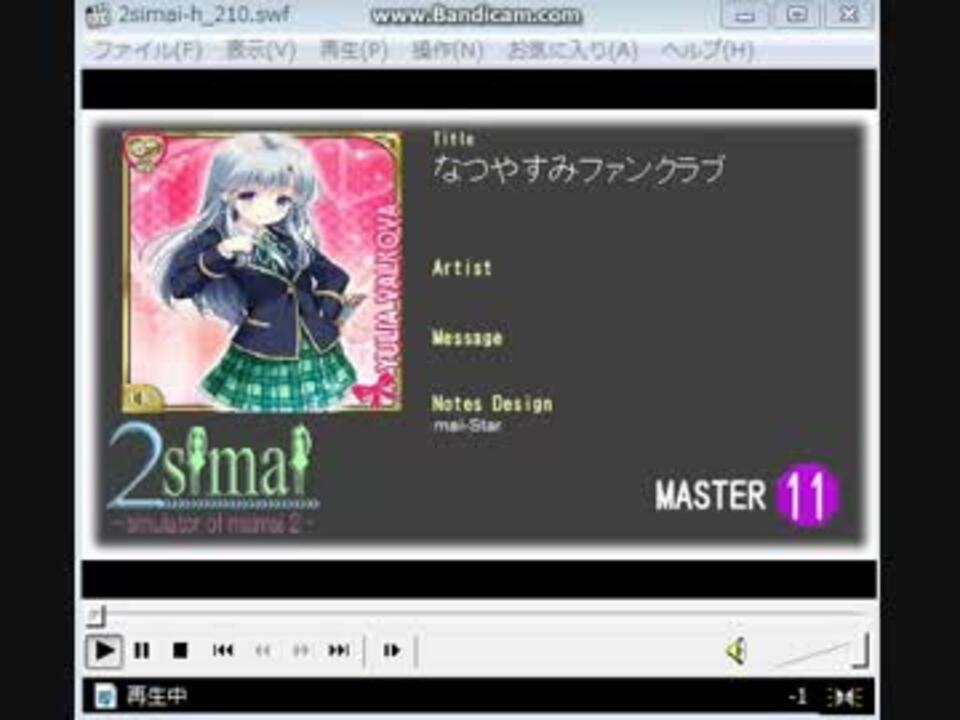This screenshot has width=960, height=720.
Task: Open the ファイル(F) menu
Action: point(147,50)
